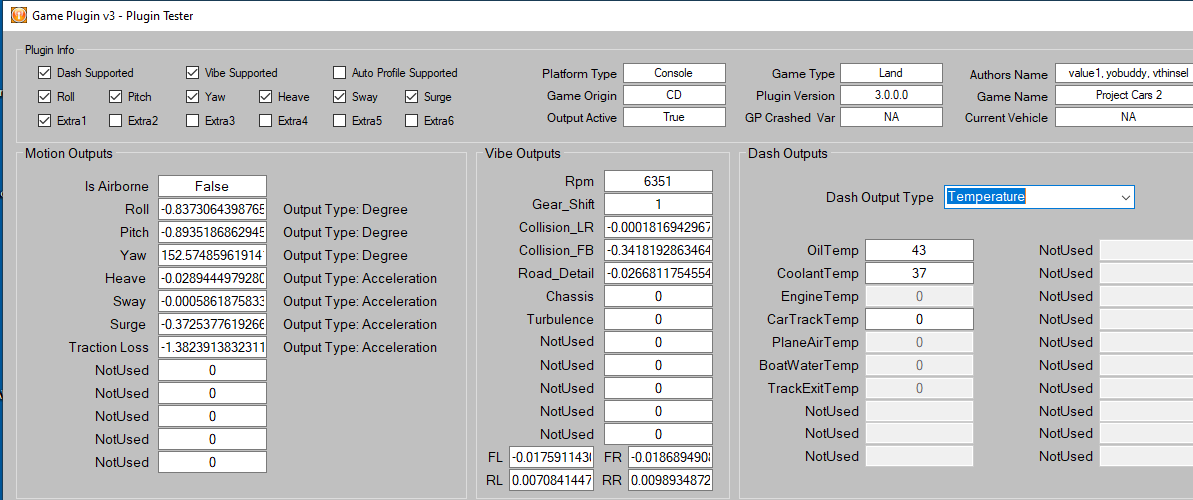Viewport: 1193px width, 500px height.
Task: Click 'Output Type: Acceleration' beside Traction Loss
Action: pos(360,347)
